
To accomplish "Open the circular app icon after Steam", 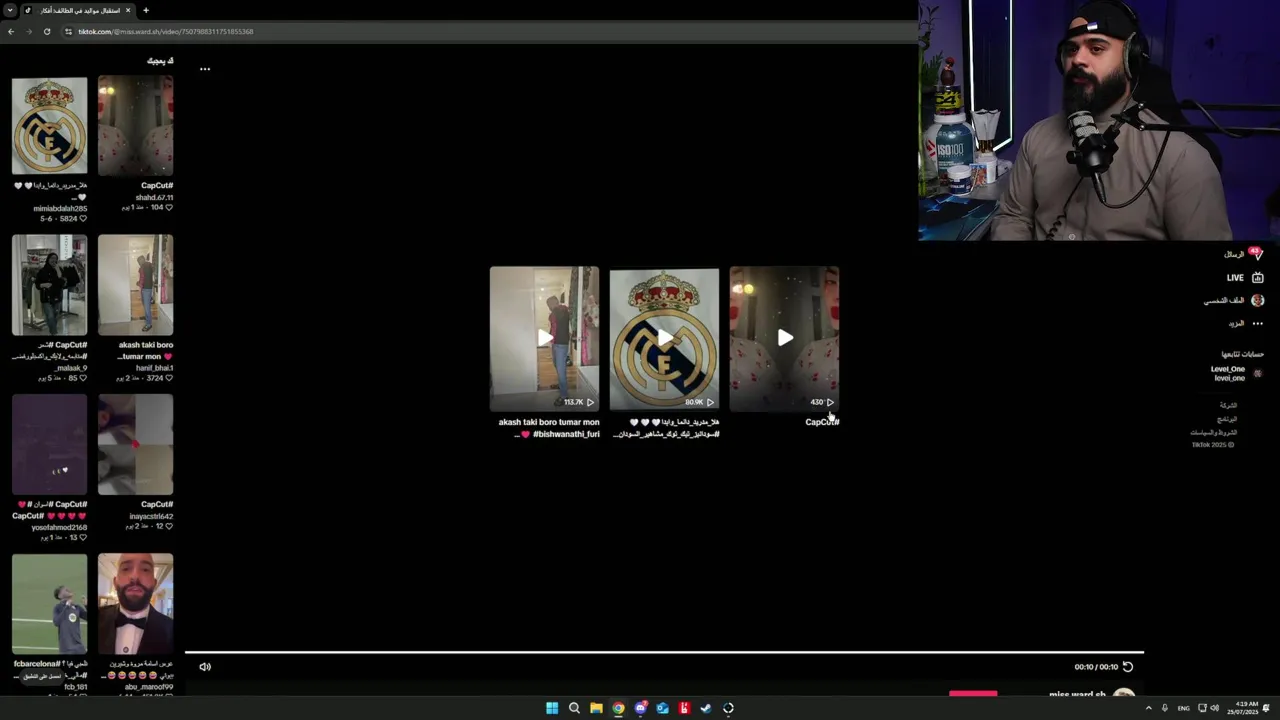I will pos(728,708).
